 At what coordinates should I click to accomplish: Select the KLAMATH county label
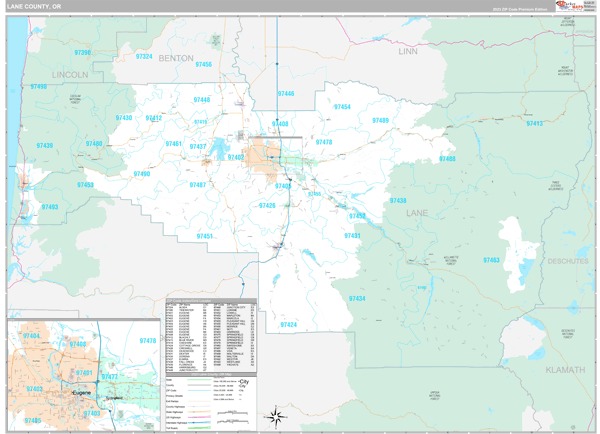coord(566,369)
